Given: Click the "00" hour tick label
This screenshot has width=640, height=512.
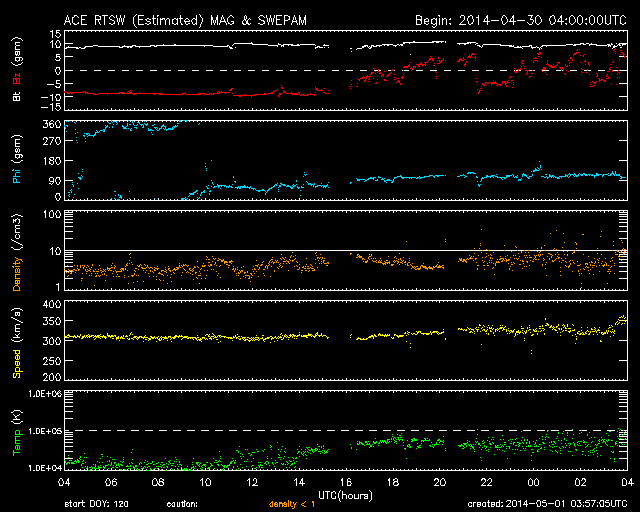Looking at the screenshot, I should click(x=533, y=482).
